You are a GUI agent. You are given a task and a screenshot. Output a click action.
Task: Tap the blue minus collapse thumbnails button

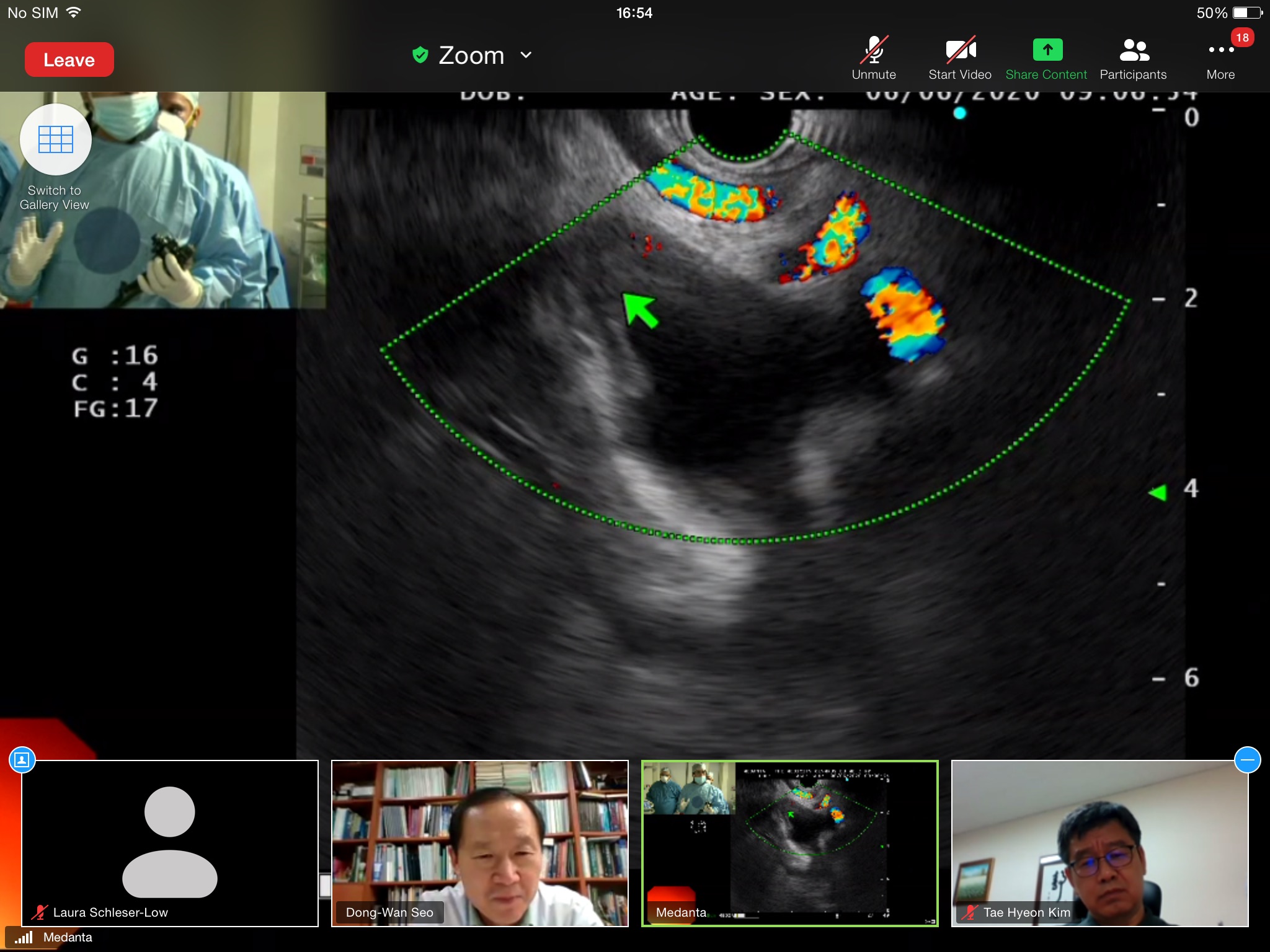[1247, 760]
